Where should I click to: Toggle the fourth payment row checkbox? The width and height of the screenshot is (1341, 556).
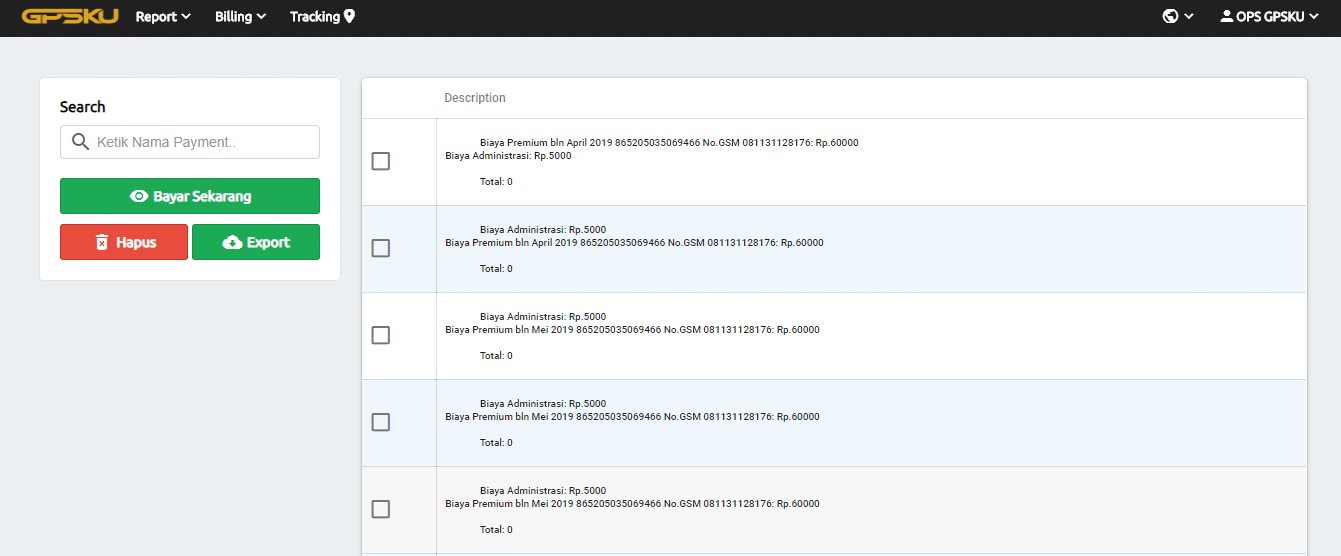click(x=380, y=422)
